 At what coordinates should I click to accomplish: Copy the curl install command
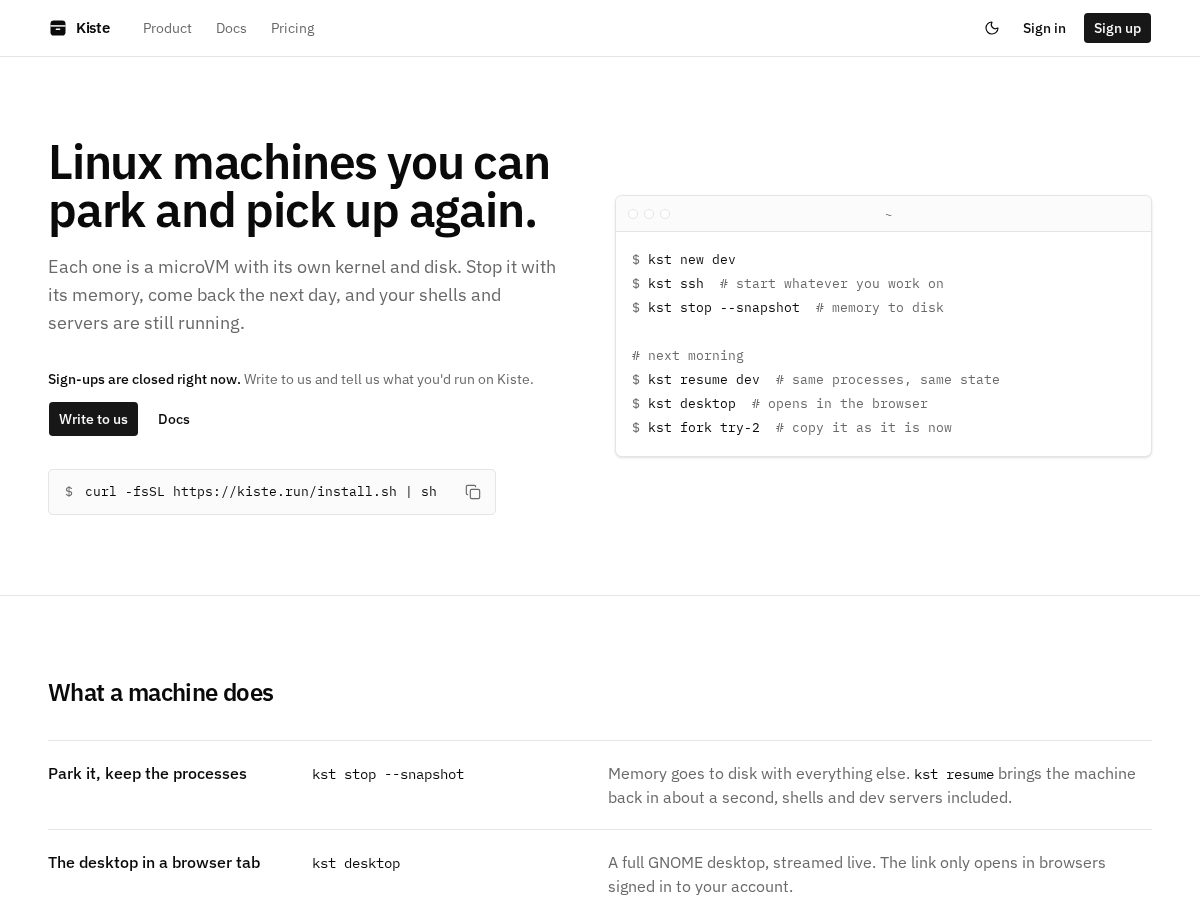point(473,492)
